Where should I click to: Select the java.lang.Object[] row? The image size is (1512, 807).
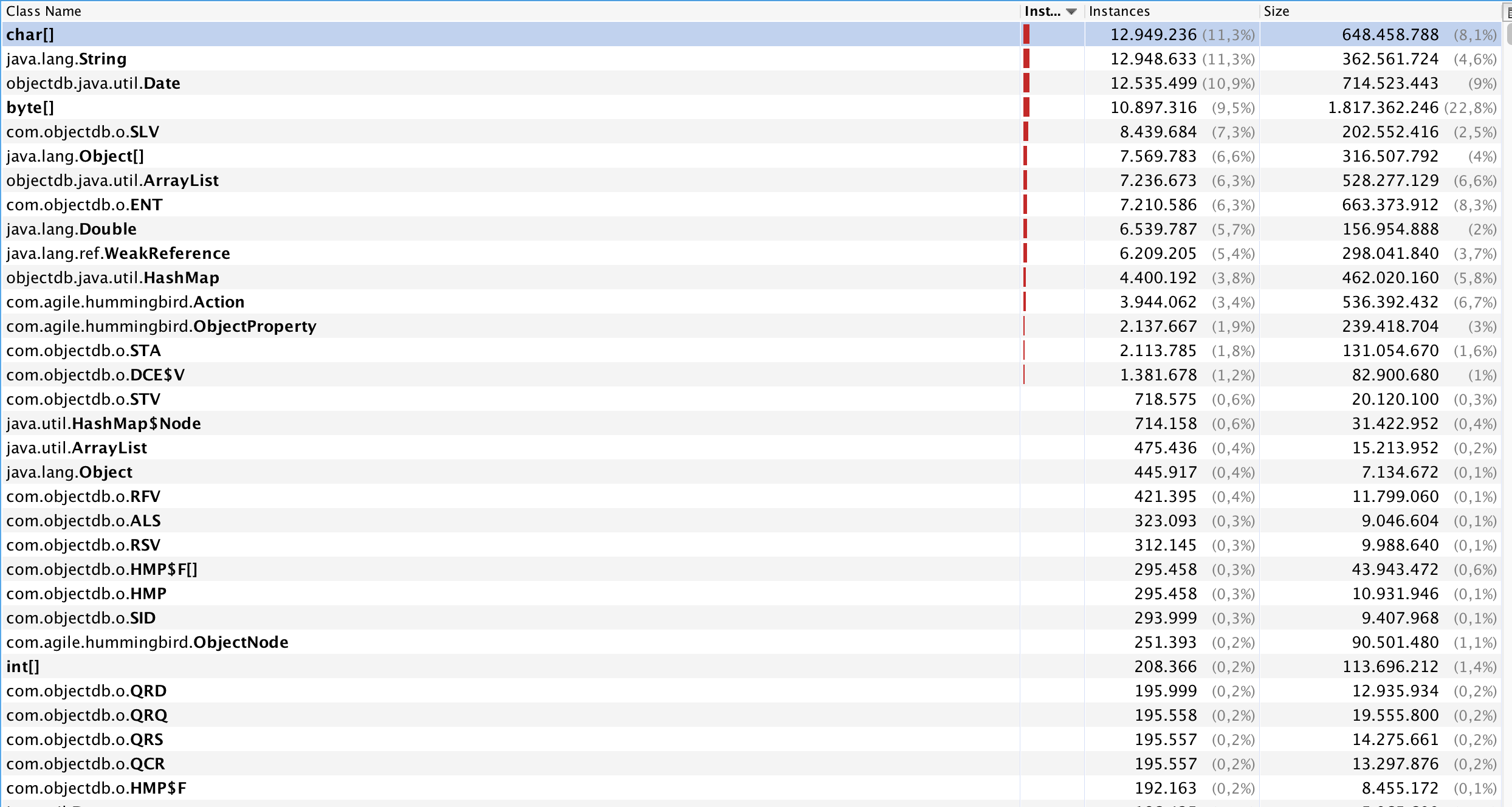coord(751,156)
